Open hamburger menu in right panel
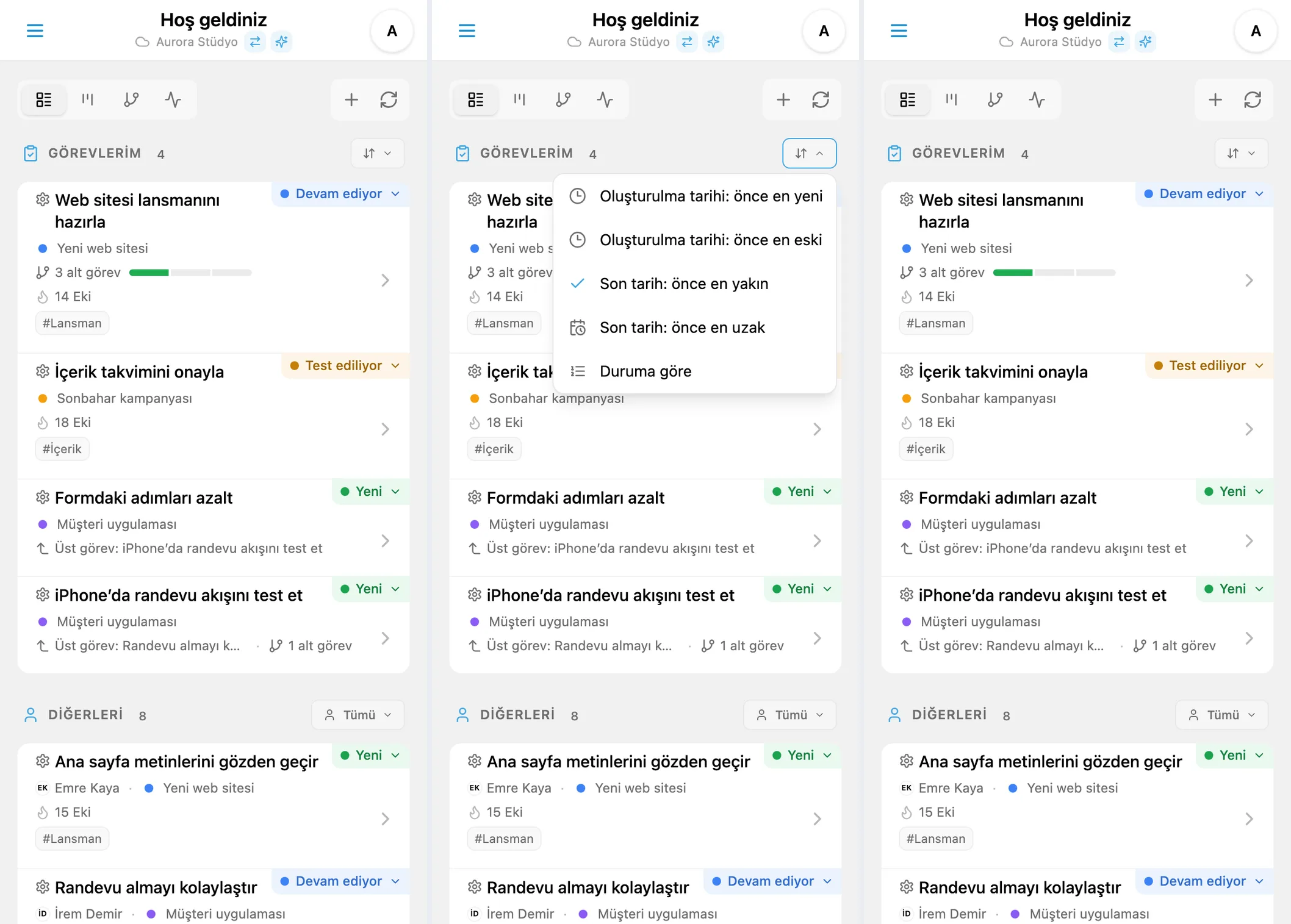This screenshot has height=924, width=1291. [x=899, y=30]
